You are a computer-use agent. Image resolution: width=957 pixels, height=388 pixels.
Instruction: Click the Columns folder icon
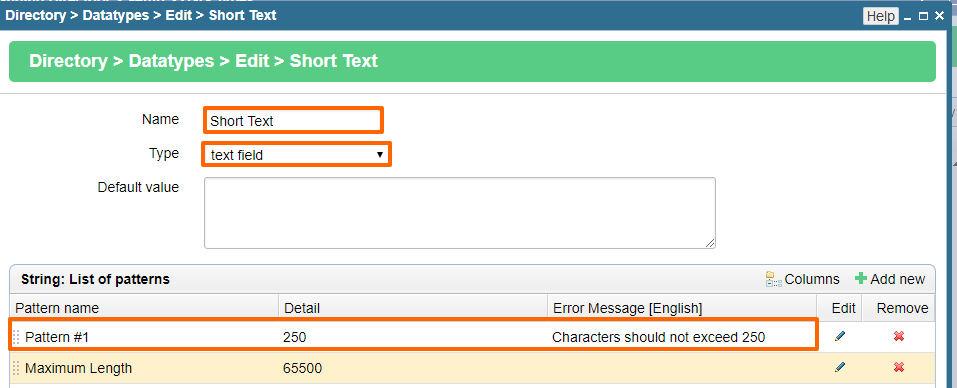pos(773,279)
